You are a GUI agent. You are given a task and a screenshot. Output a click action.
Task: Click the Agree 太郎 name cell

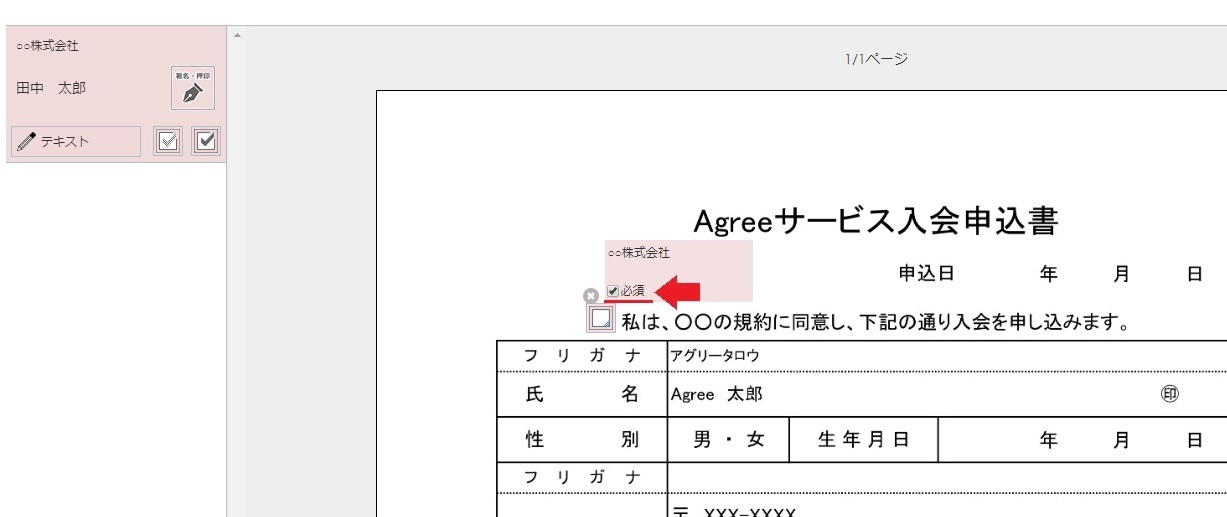pos(716,394)
